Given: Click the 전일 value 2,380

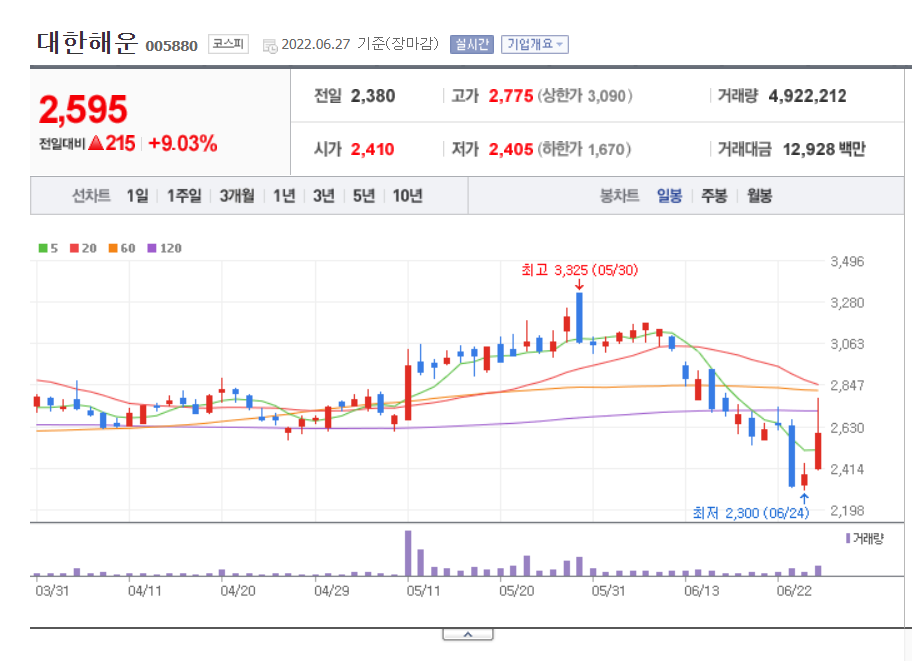Looking at the screenshot, I should (373, 96).
